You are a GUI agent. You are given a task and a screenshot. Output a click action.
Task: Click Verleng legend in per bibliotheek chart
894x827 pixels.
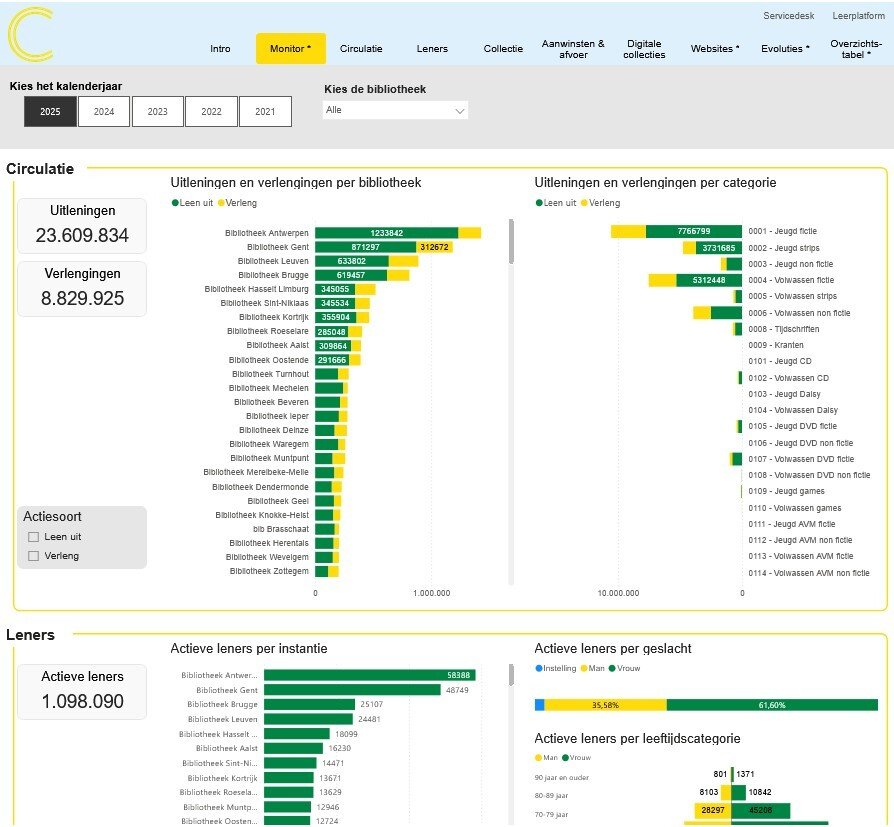(x=237, y=202)
